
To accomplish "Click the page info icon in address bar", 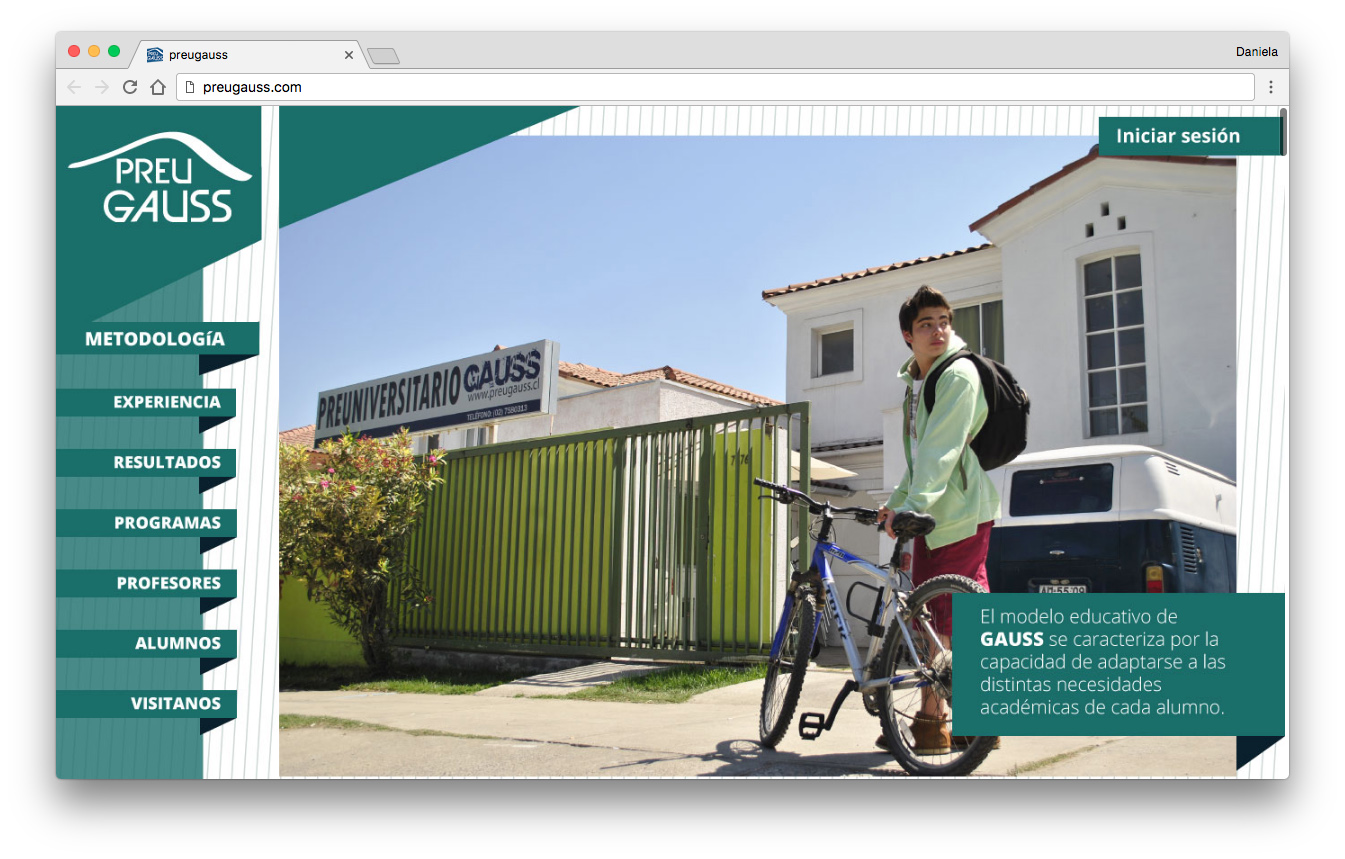I will [190, 87].
